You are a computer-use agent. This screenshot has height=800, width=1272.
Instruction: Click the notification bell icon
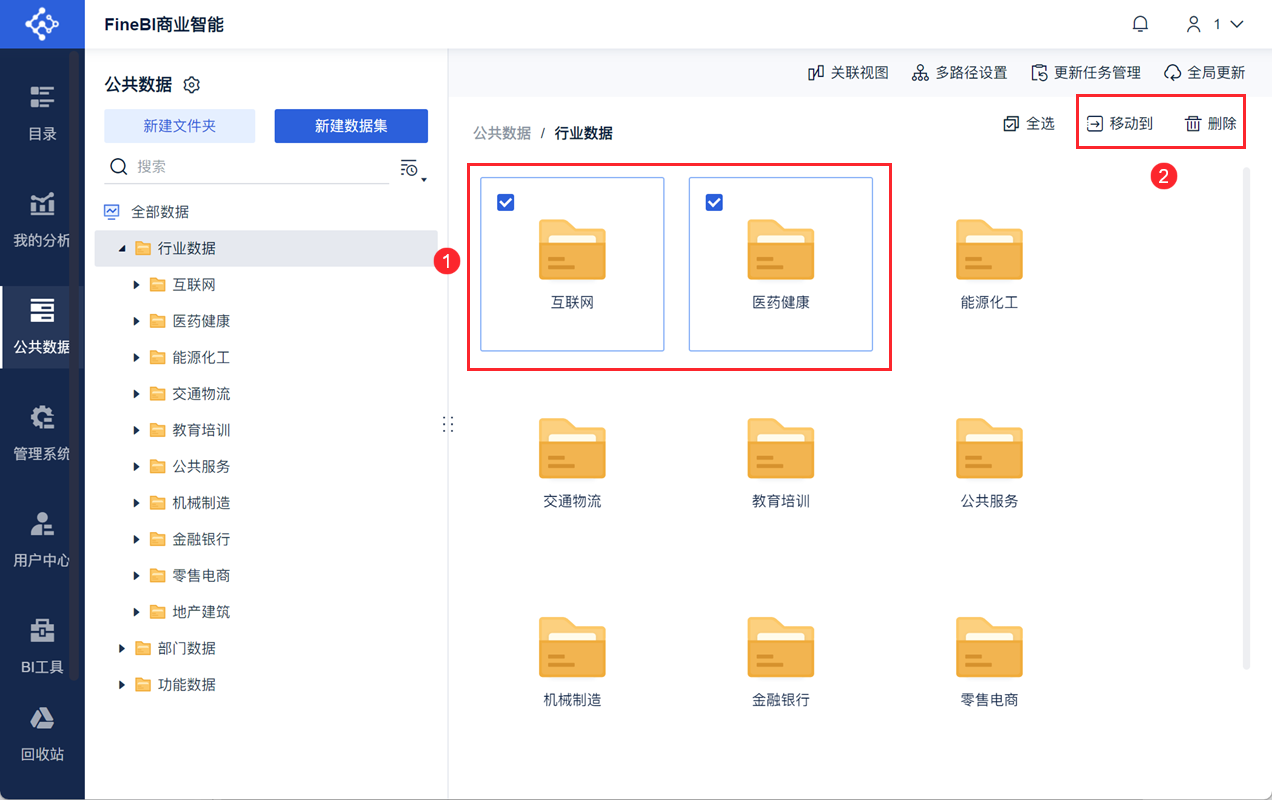click(x=1140, y=24)
